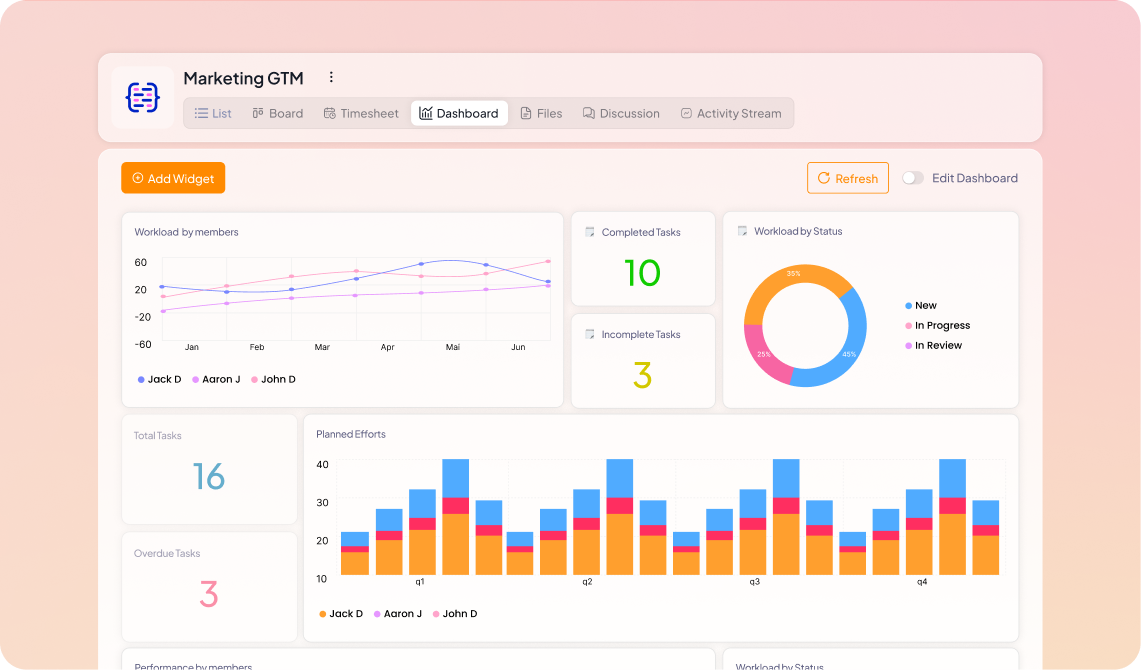This screenshot has width=1141, height=670.
Task: Toggle the In Review legend item
Action: coord(934,346)
